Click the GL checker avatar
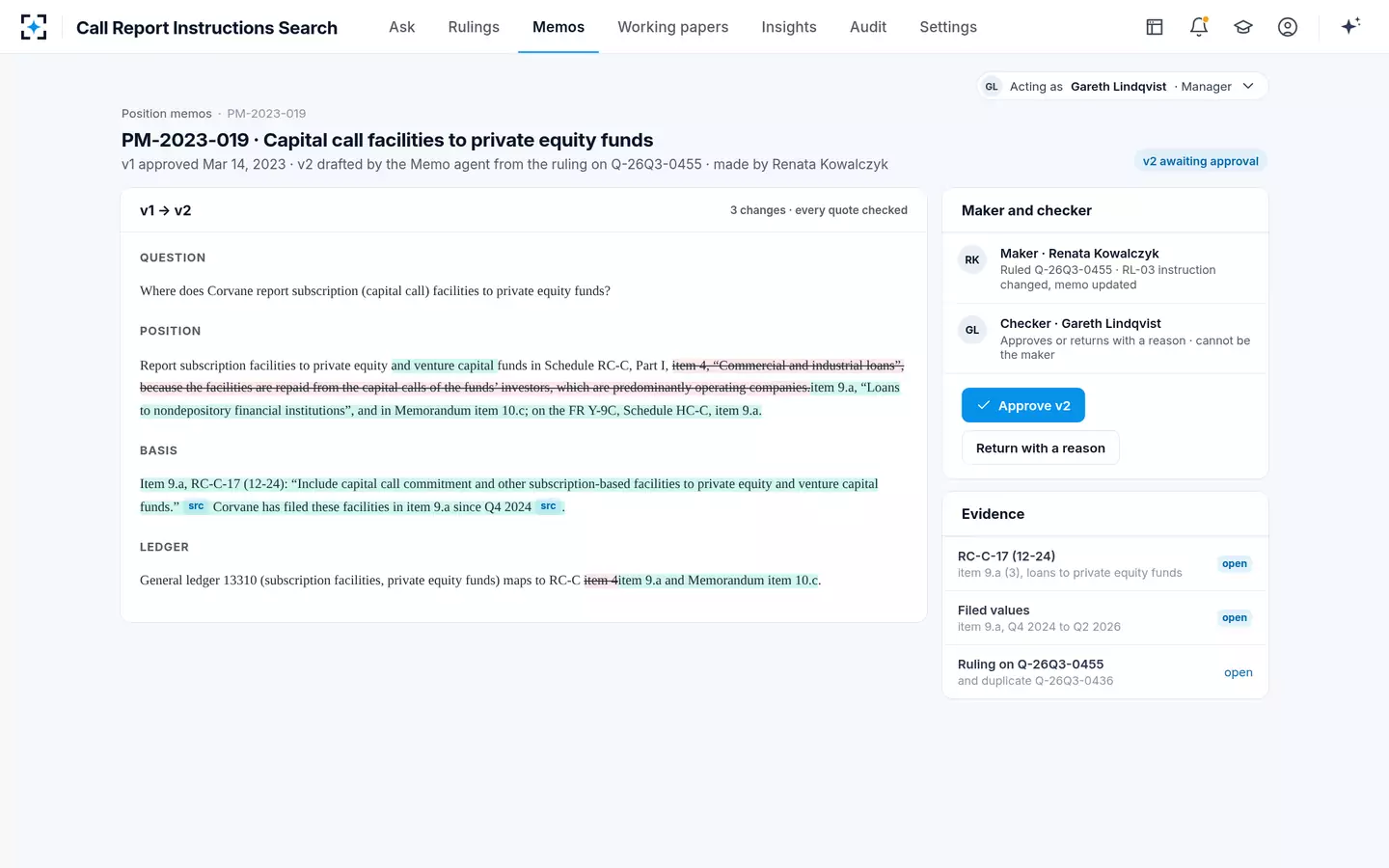Screen dimensions: 1389x868 [x=972, y=330]
